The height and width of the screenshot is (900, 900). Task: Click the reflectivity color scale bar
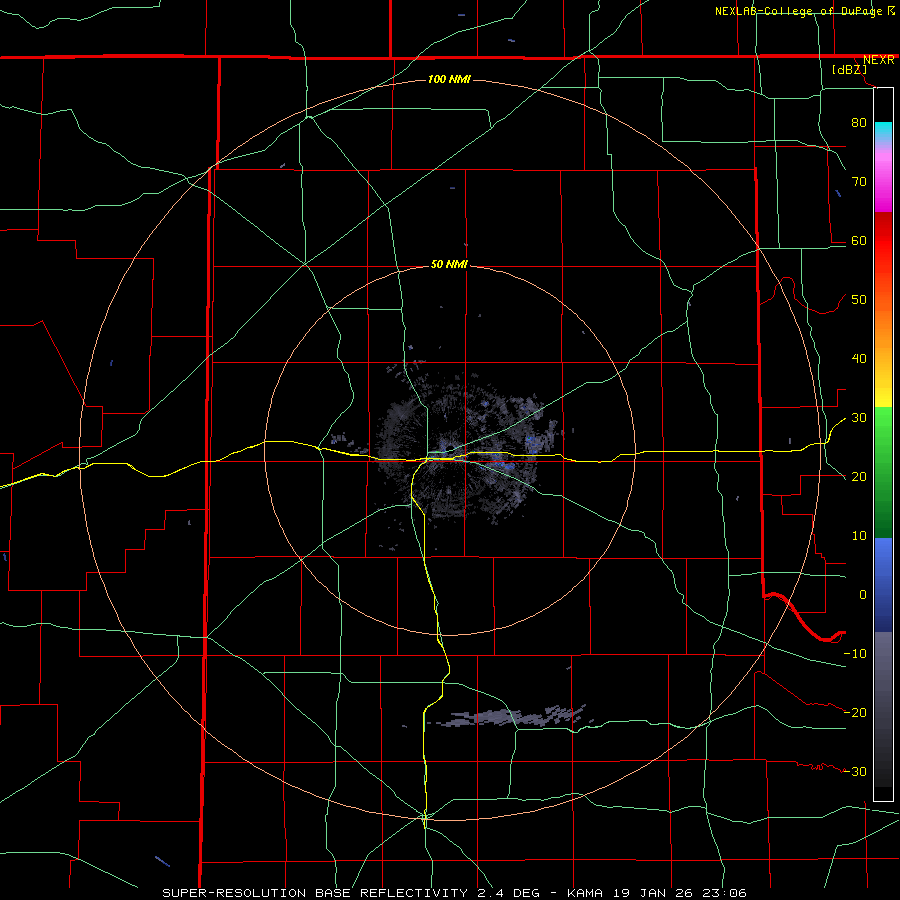(x=883, y=444)
